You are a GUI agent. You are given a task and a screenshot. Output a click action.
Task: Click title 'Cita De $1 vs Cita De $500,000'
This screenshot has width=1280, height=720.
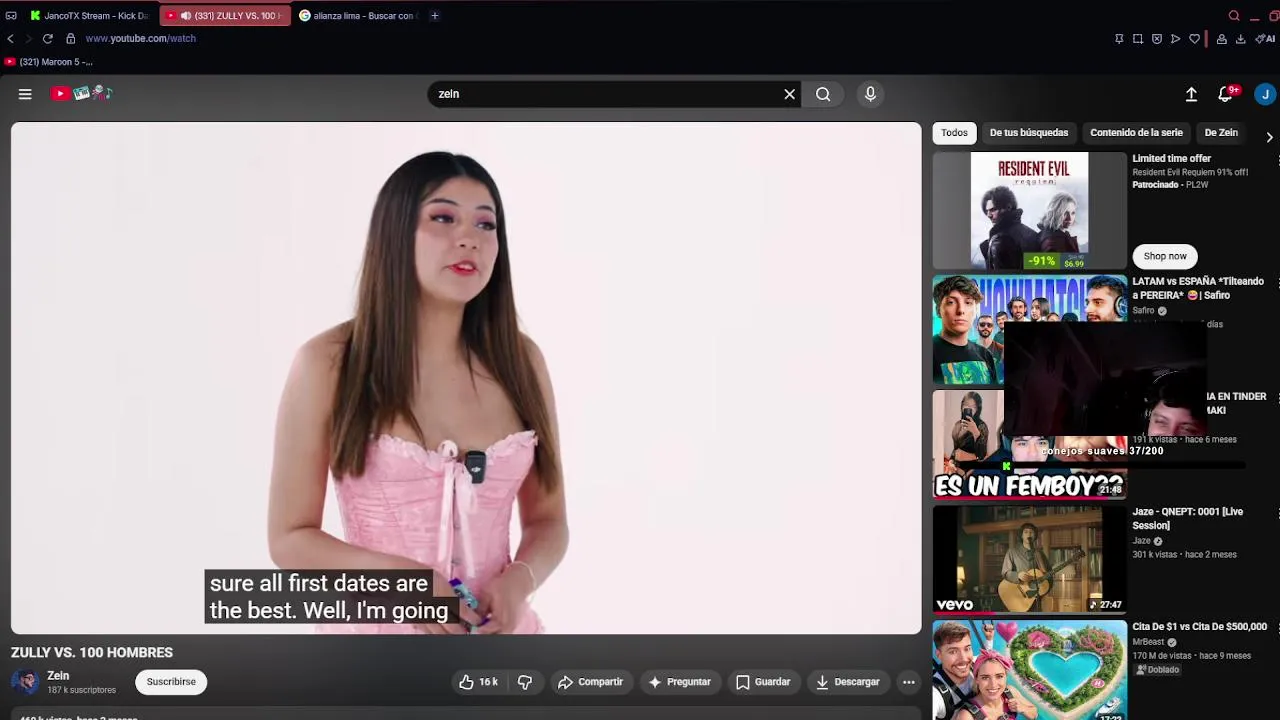[1199, 627]
